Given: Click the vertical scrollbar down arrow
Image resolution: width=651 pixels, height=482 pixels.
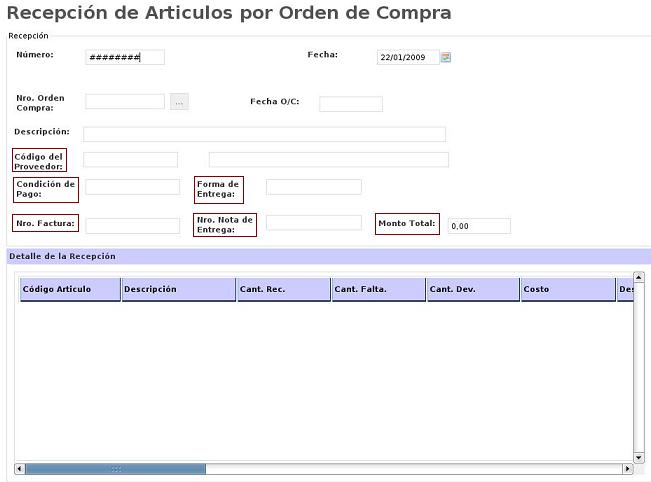Looking at the screenshot, I should click(638, 456).
